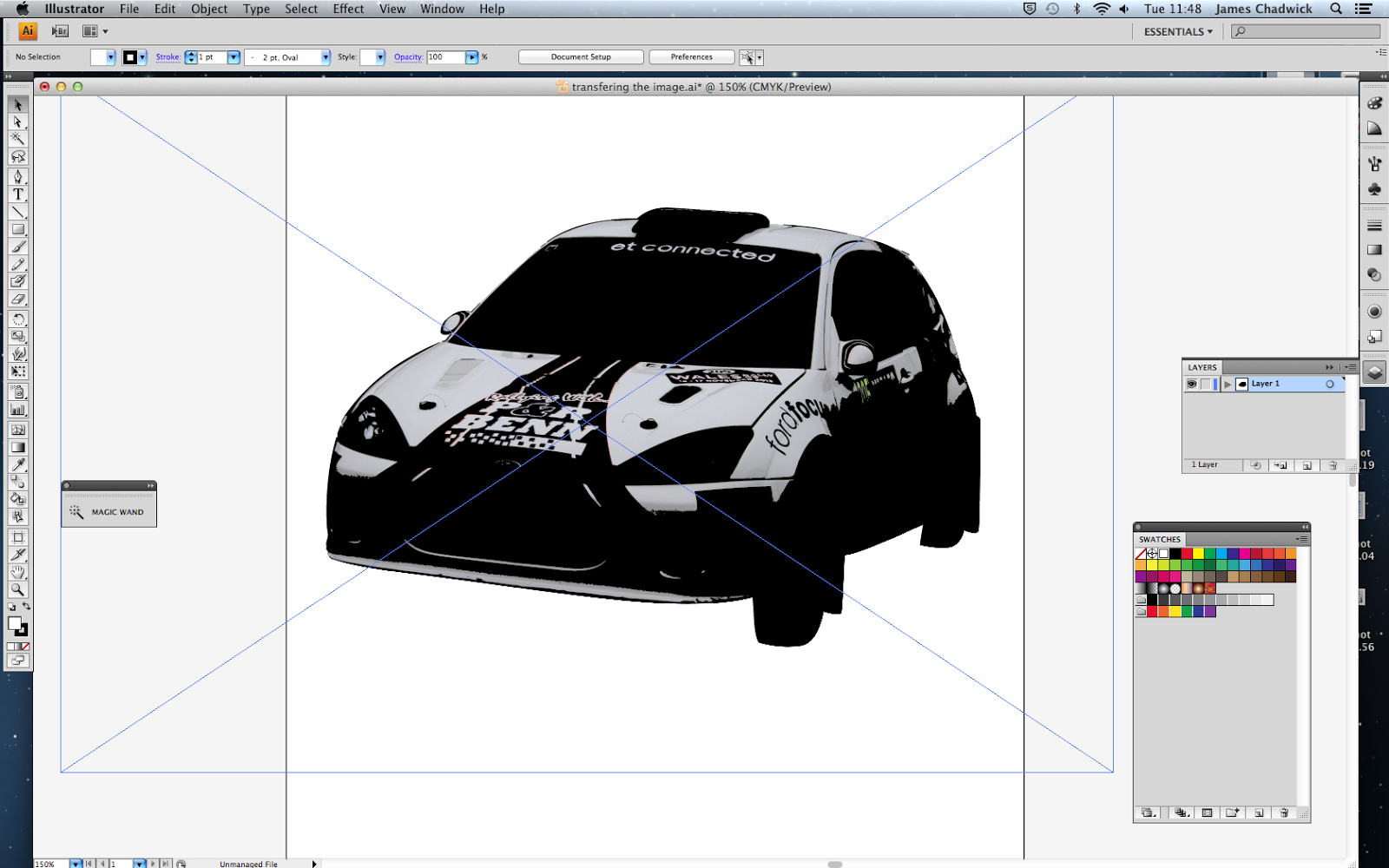Click the Swap Fill and Stroke arrows
The height and width of the screenshot is (868, 1389).
pos(26,607)
